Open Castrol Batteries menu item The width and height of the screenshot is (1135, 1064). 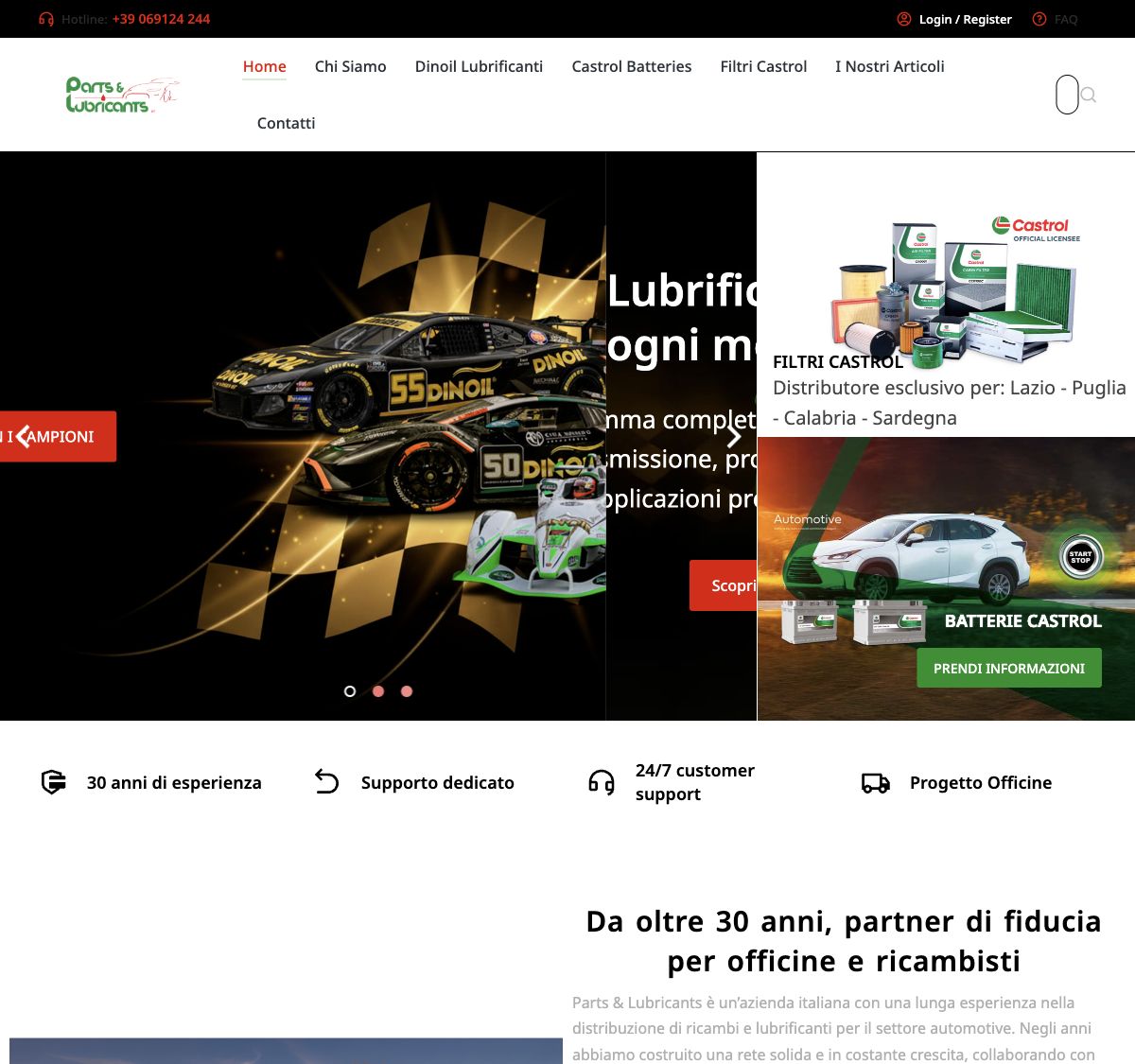coord(632,66)
